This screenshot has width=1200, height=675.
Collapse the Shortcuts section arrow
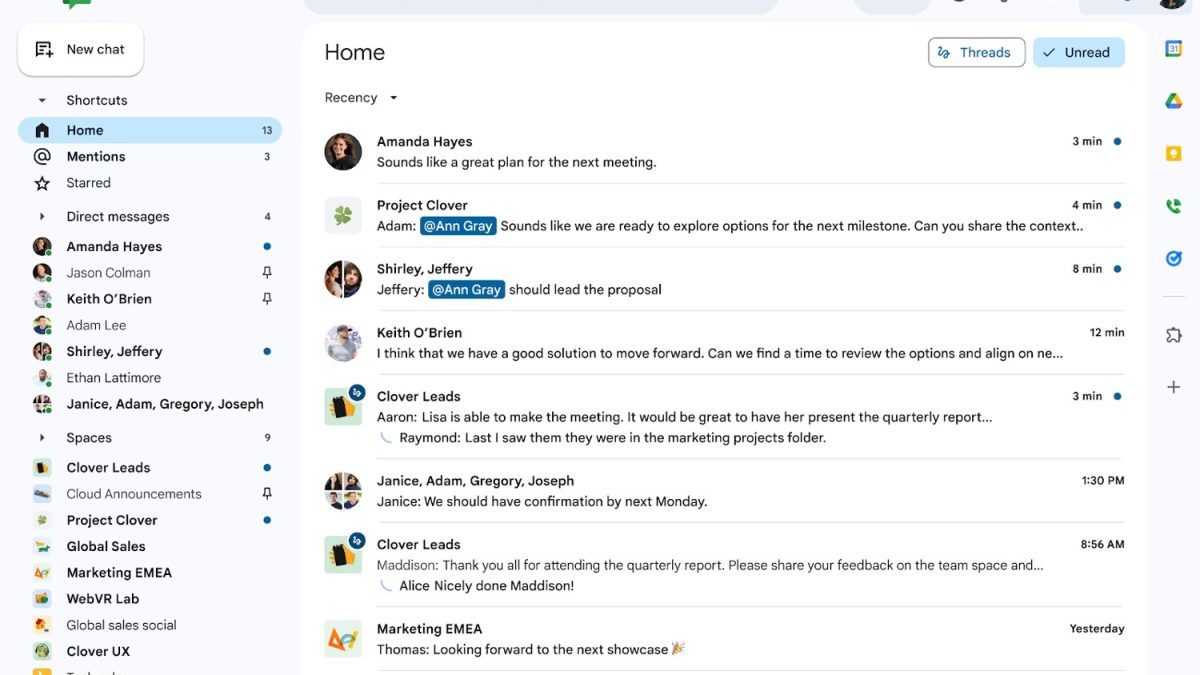pos(42,100)
